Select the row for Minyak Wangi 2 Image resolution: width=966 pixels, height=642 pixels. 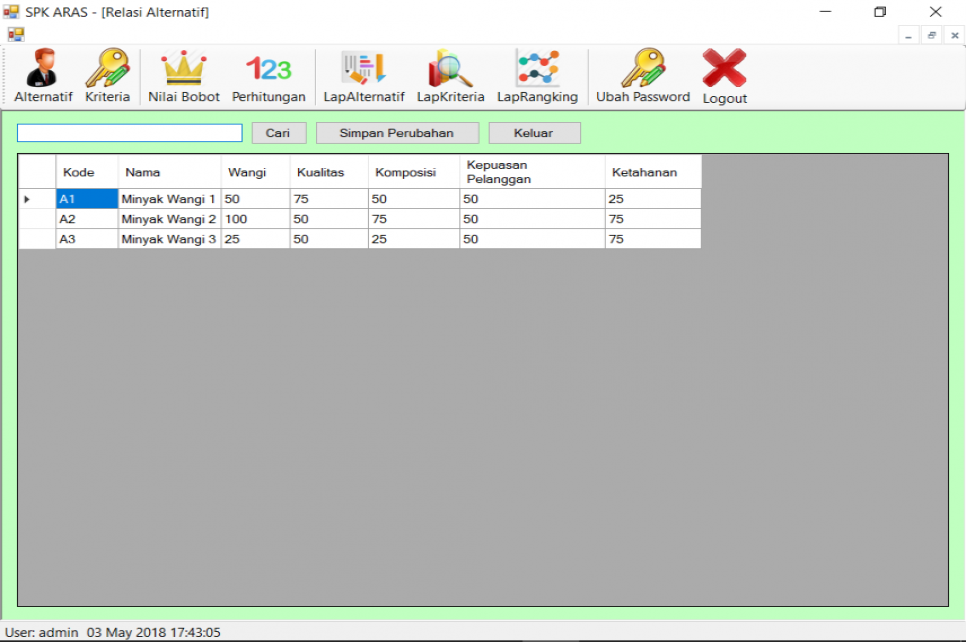[x=168, y=218]
